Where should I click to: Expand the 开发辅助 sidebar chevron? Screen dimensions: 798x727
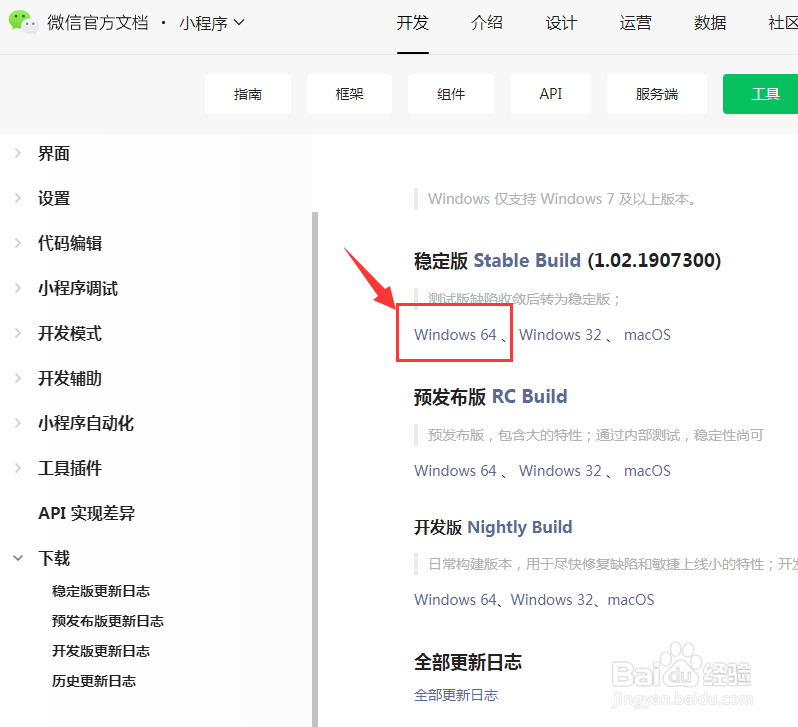click(18, 378)
